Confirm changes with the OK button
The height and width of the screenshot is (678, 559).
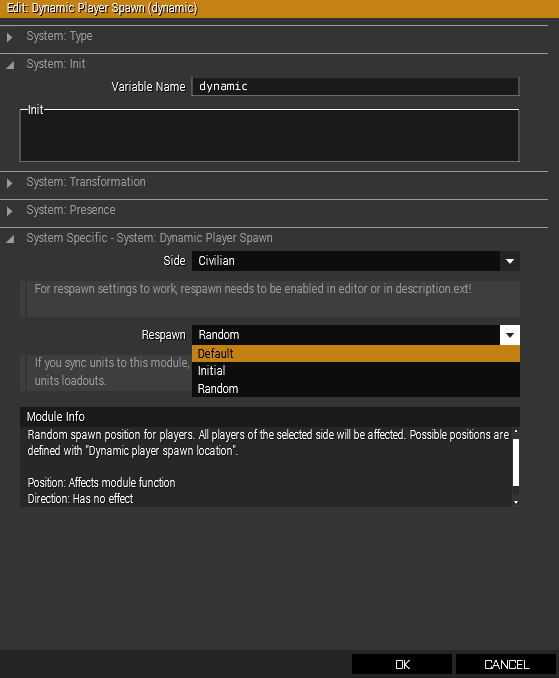[402, 665]
